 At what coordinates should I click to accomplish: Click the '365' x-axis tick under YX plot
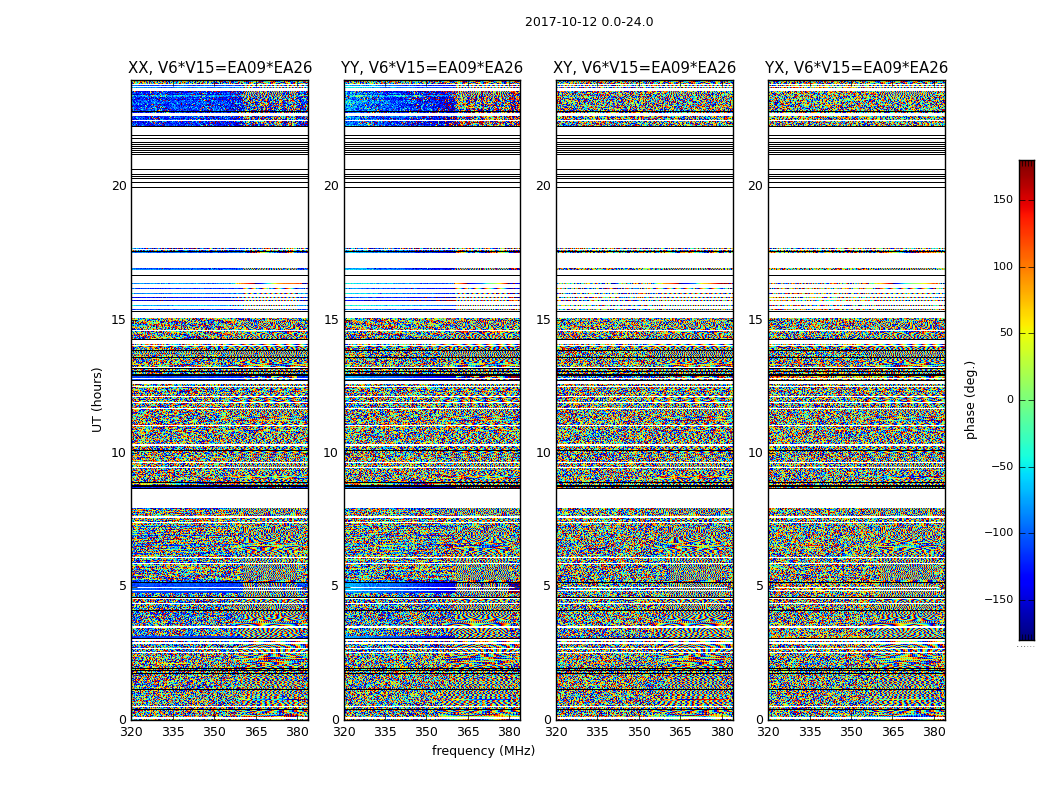pyautogui.click(x=893, y=732)
